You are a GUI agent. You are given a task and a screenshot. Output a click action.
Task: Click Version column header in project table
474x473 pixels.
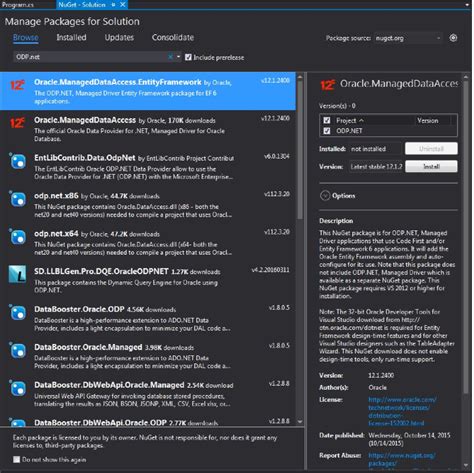click(428, 120)
